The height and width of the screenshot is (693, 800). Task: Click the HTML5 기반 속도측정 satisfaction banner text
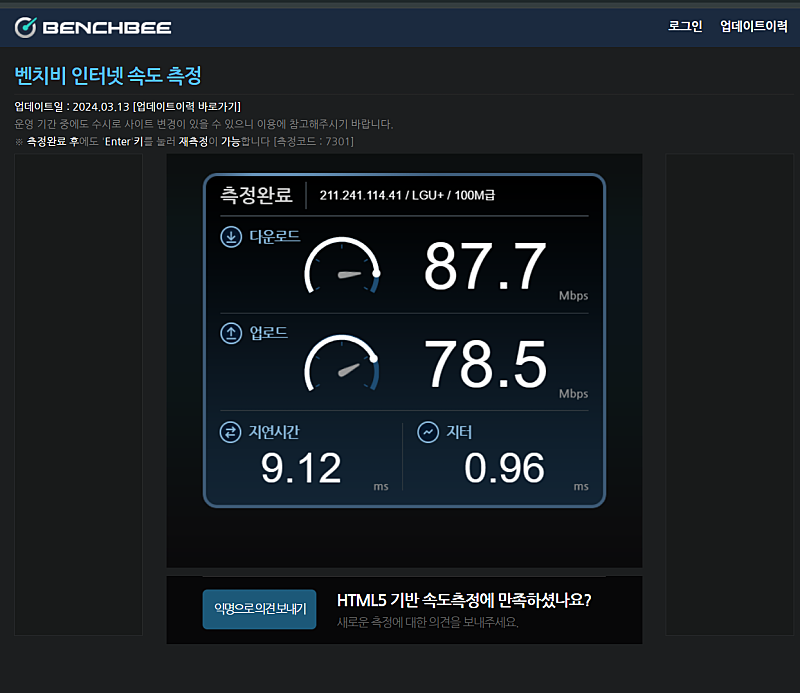click(464, 600)
